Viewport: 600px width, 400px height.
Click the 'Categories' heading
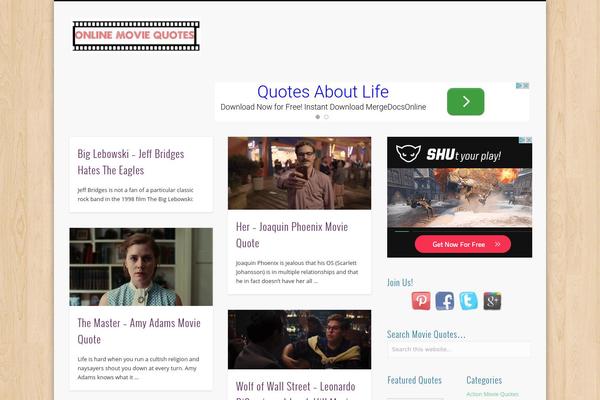(x=484, y=380)
